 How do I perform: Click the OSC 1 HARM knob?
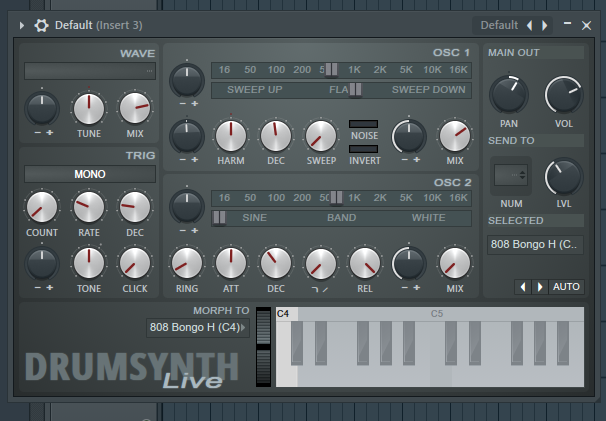click(231, 136)
